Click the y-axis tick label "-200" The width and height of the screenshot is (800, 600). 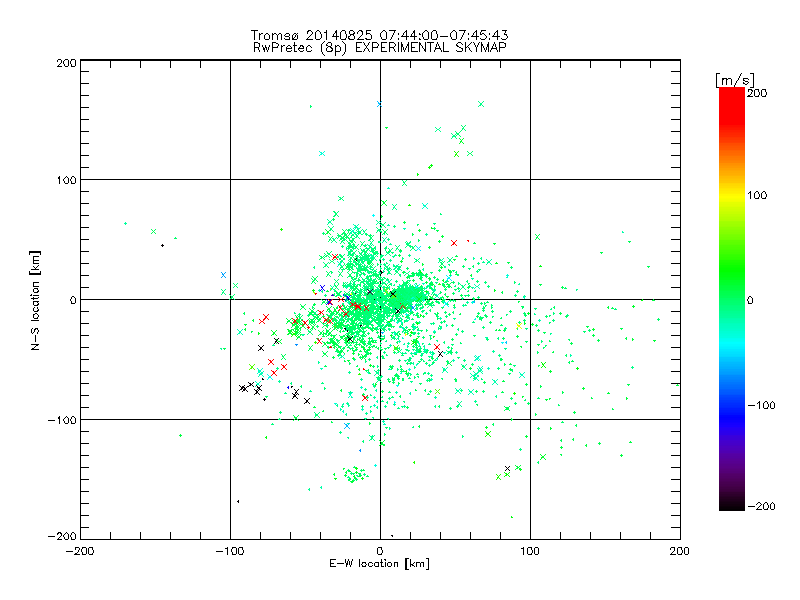62,537
